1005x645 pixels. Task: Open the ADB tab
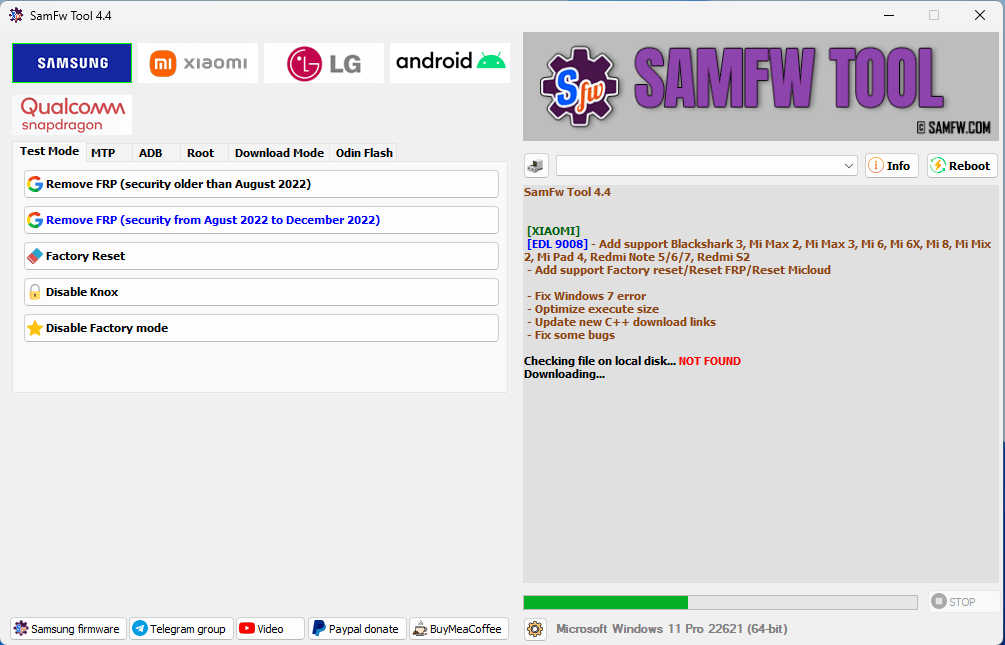click(150, 152)
